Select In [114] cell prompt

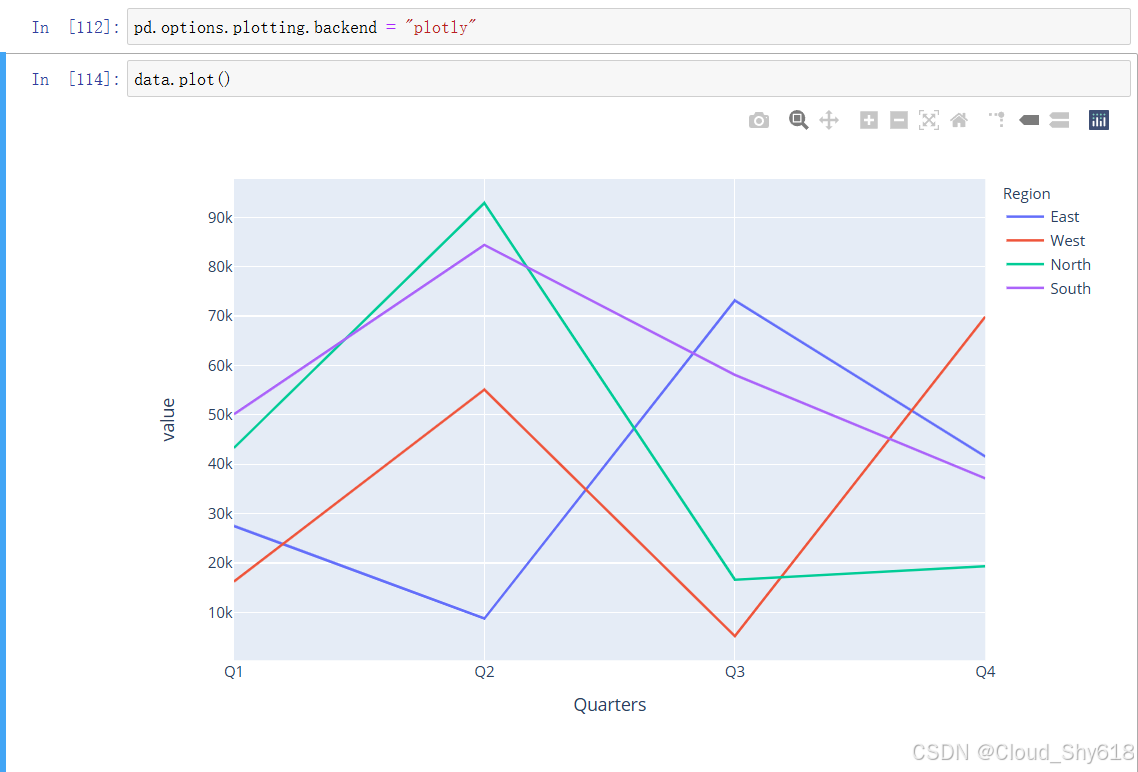(x=75, y=79)
